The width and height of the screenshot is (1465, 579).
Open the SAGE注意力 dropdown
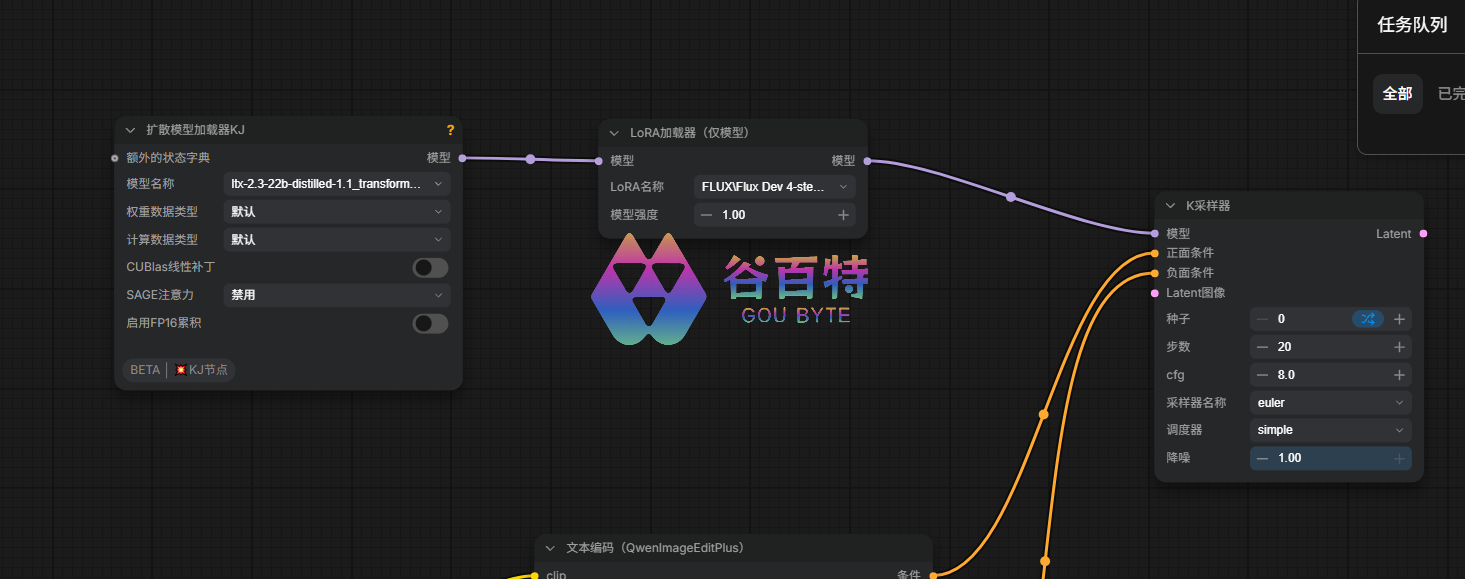coord(337,295)
